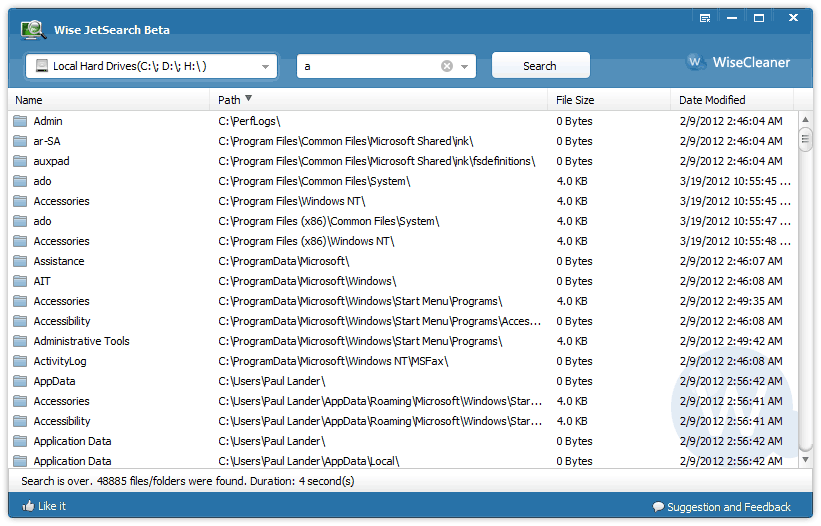Select the AppData folder icon
This screenshot has height=526, width=821.
click(x=20, y=381)
